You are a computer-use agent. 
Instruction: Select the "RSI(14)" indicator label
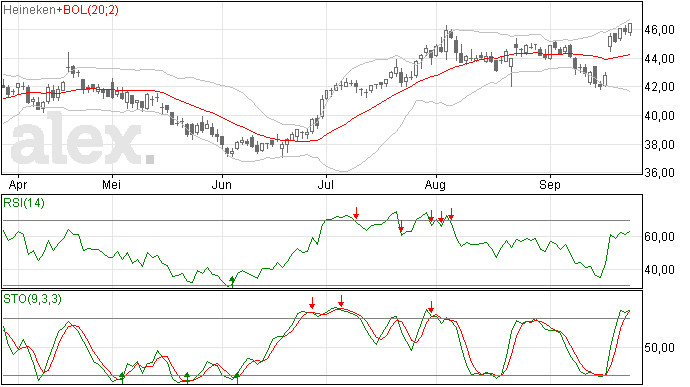click(24, 203)
